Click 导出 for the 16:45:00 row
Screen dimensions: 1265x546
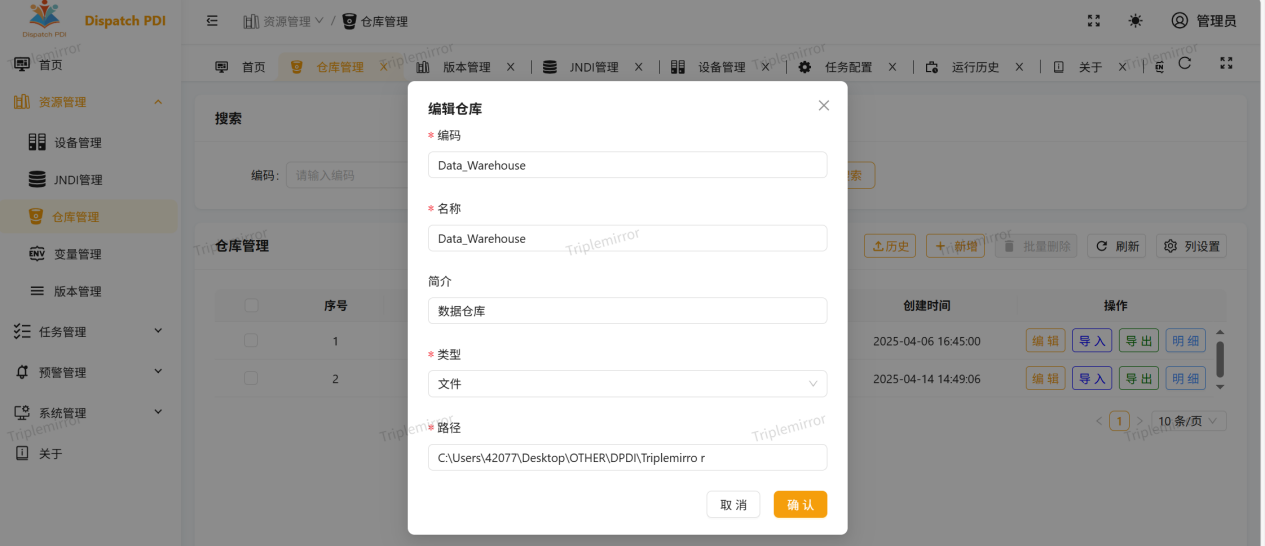(x=1139, y=341)
